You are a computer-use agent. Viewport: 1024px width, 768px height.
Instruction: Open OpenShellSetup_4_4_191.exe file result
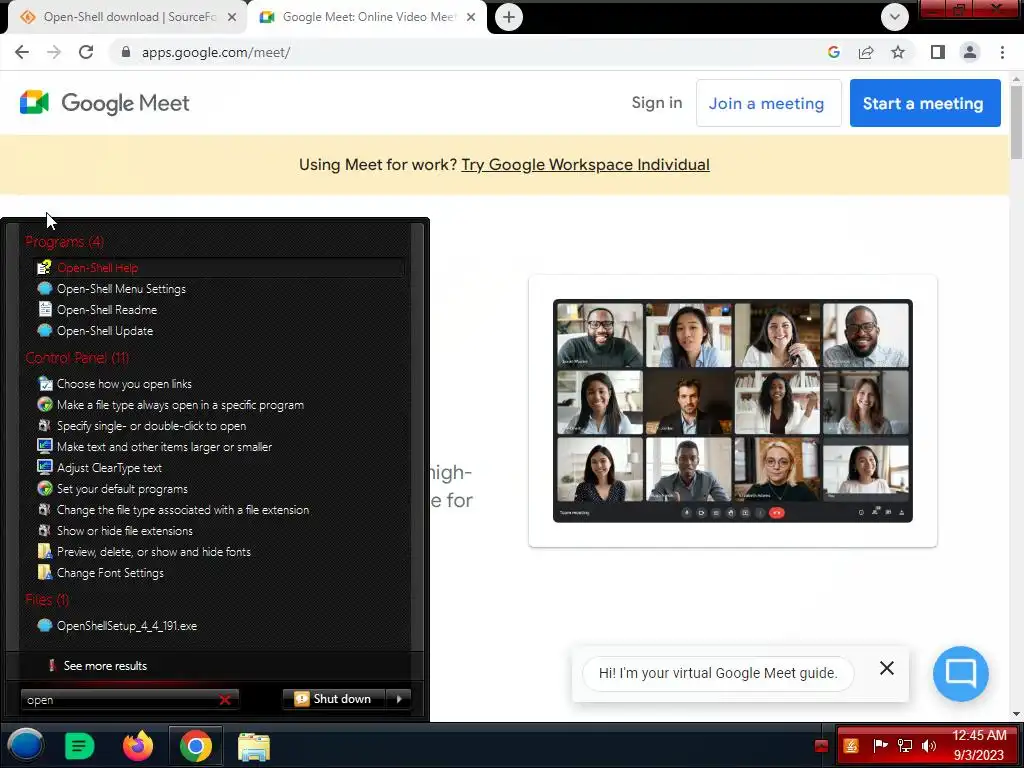(127, 626)
